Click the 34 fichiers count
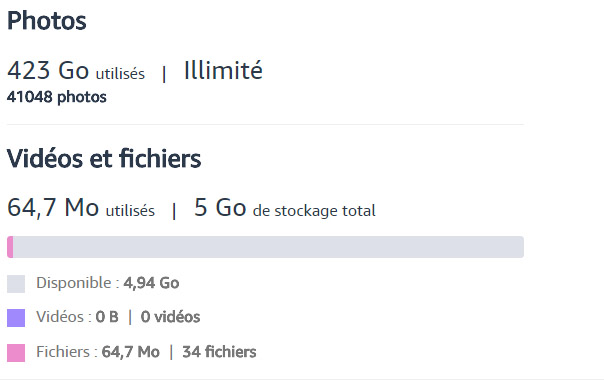Viewport: 604px width, 392px height. click(219, 352)
